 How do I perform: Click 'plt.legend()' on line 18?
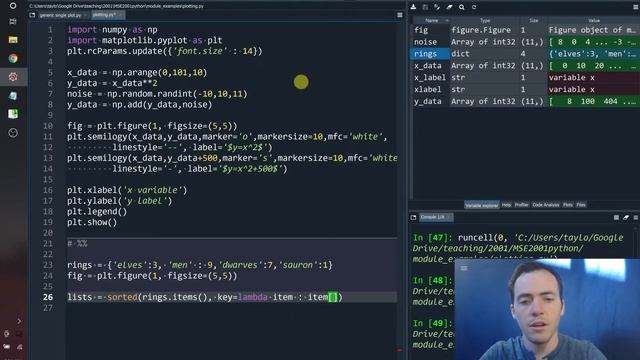[x=97, y=212]
